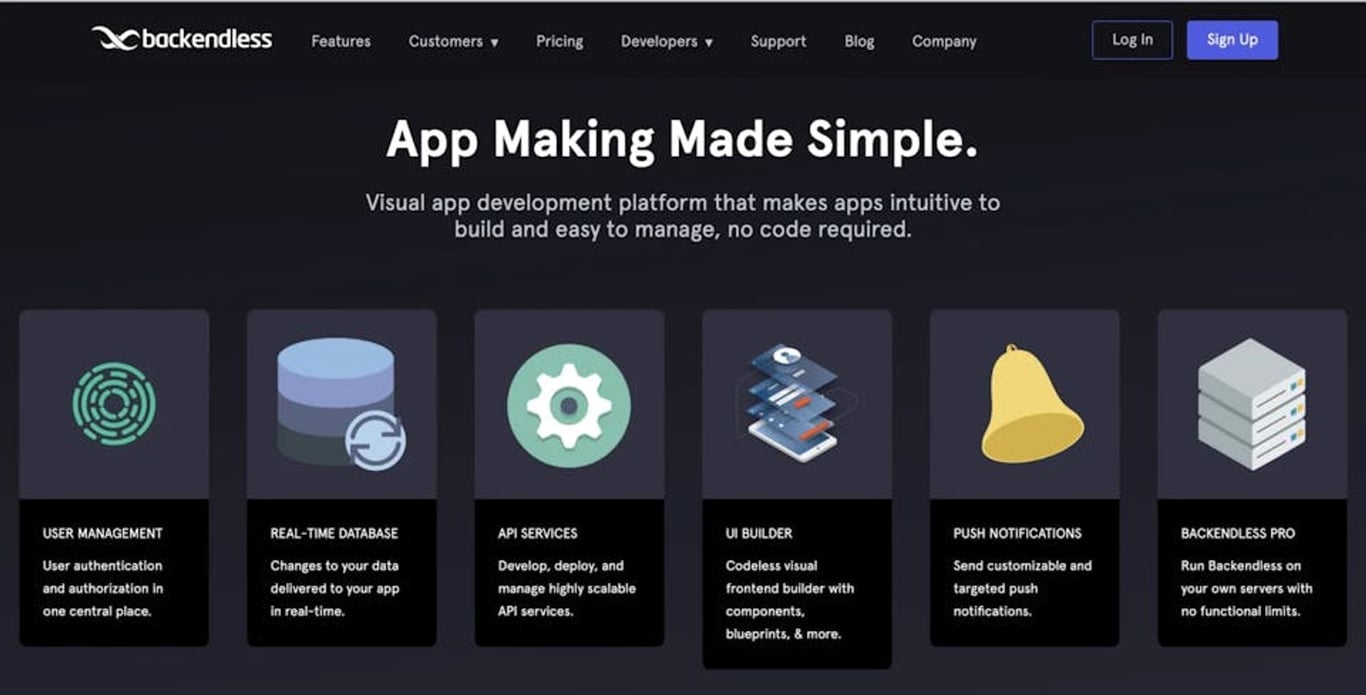The image size is (1366, 695).
Task: Select the REAL-TIME DATABASE card title
Action: 334,533
